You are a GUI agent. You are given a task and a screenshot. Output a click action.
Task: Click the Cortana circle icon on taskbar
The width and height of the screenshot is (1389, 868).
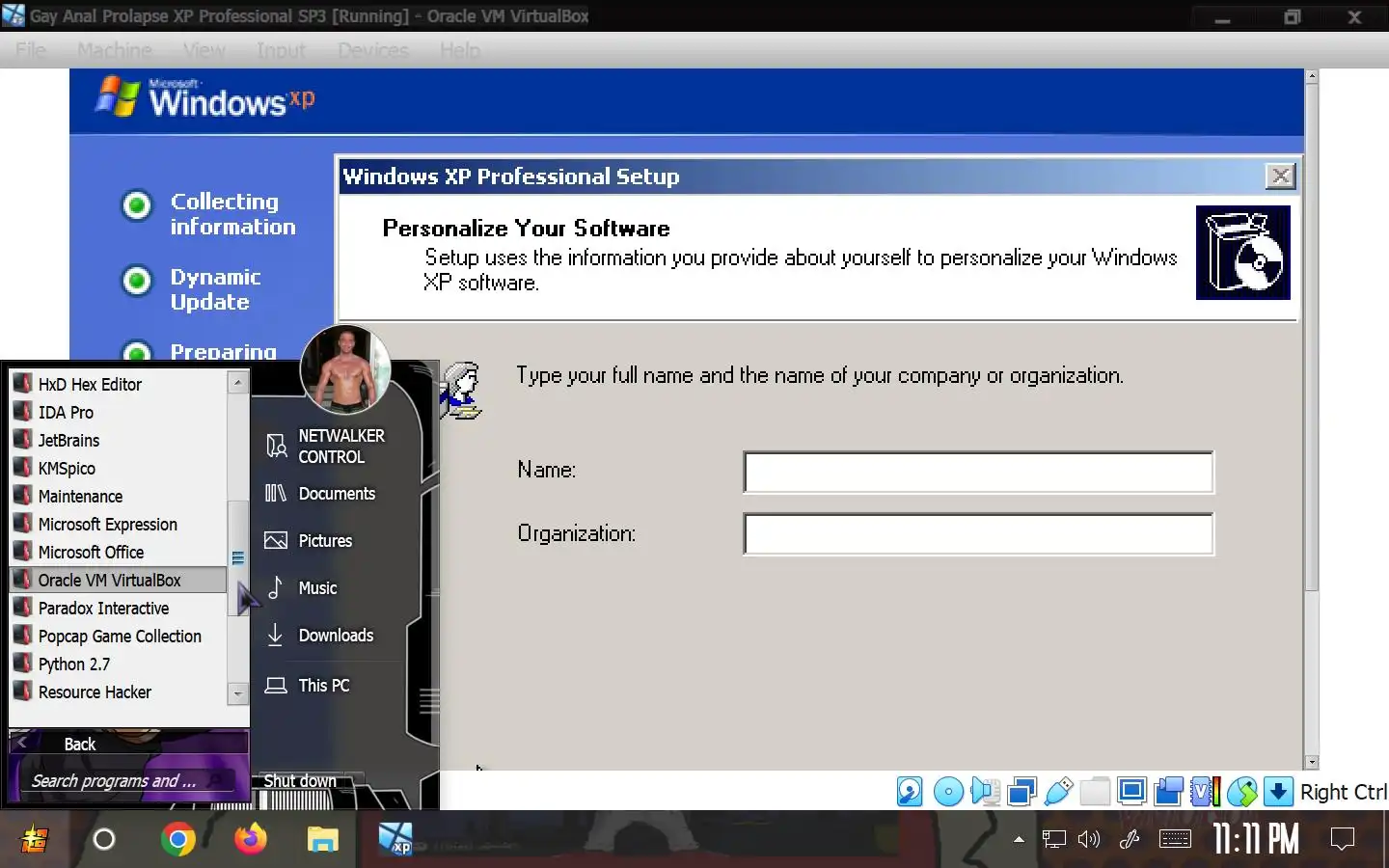104,839
